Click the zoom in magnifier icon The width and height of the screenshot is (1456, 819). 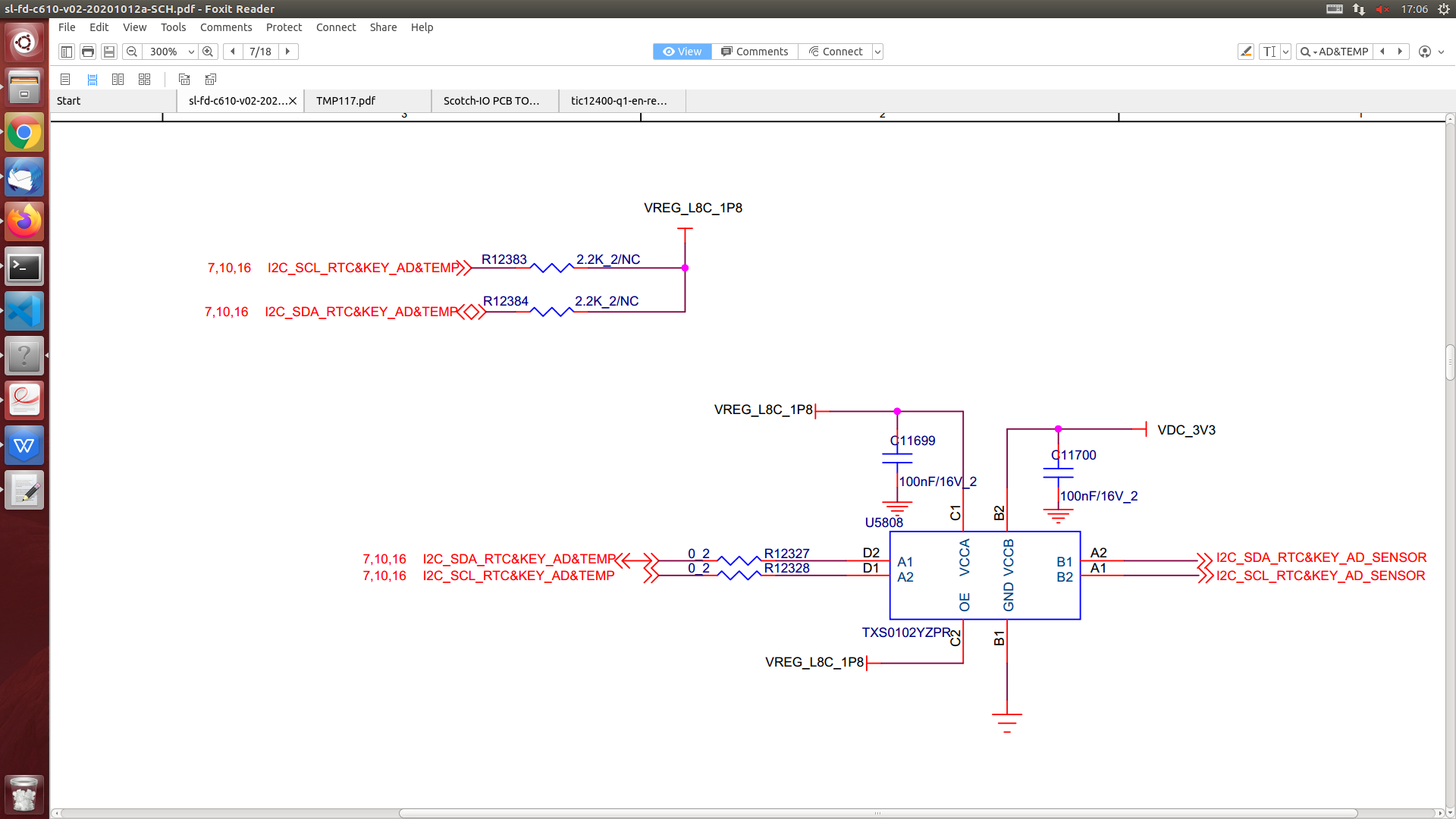pos(208,52)
